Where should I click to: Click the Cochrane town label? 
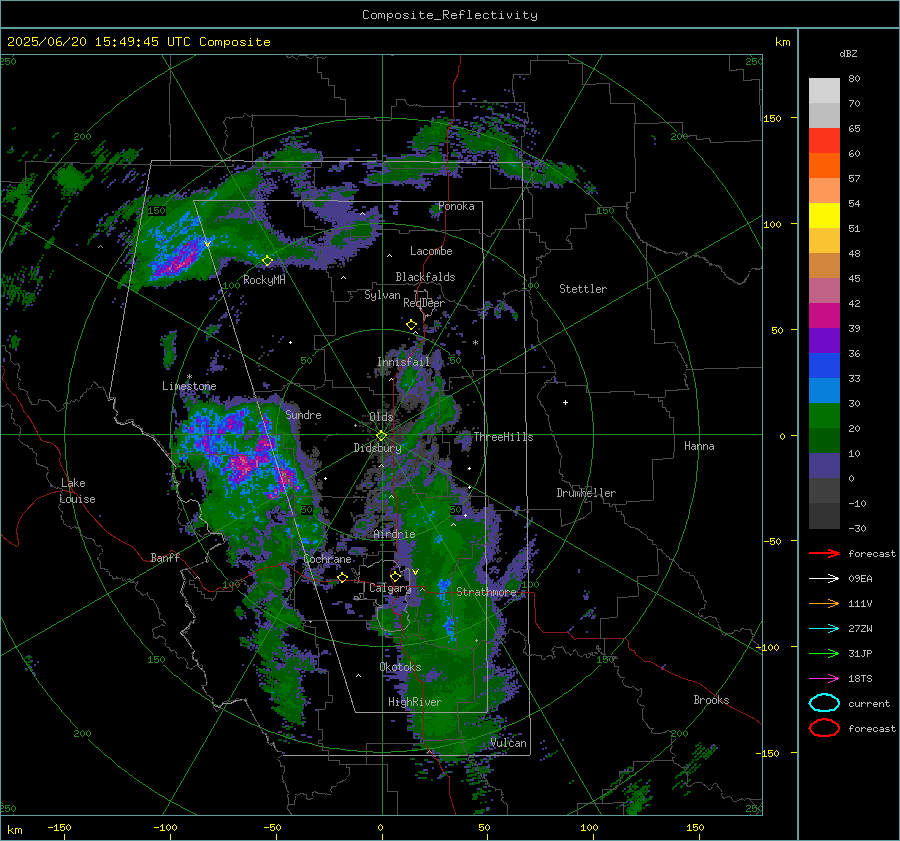point(327,559)
